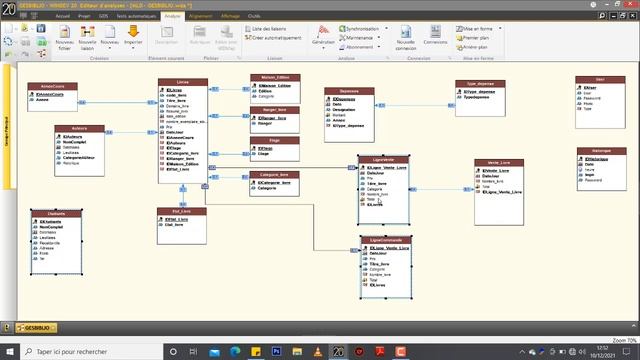Screen dimensions: 640x360
Task: Select the Auteurs table header
Action: pyautogui.click(x=79, y=129)
